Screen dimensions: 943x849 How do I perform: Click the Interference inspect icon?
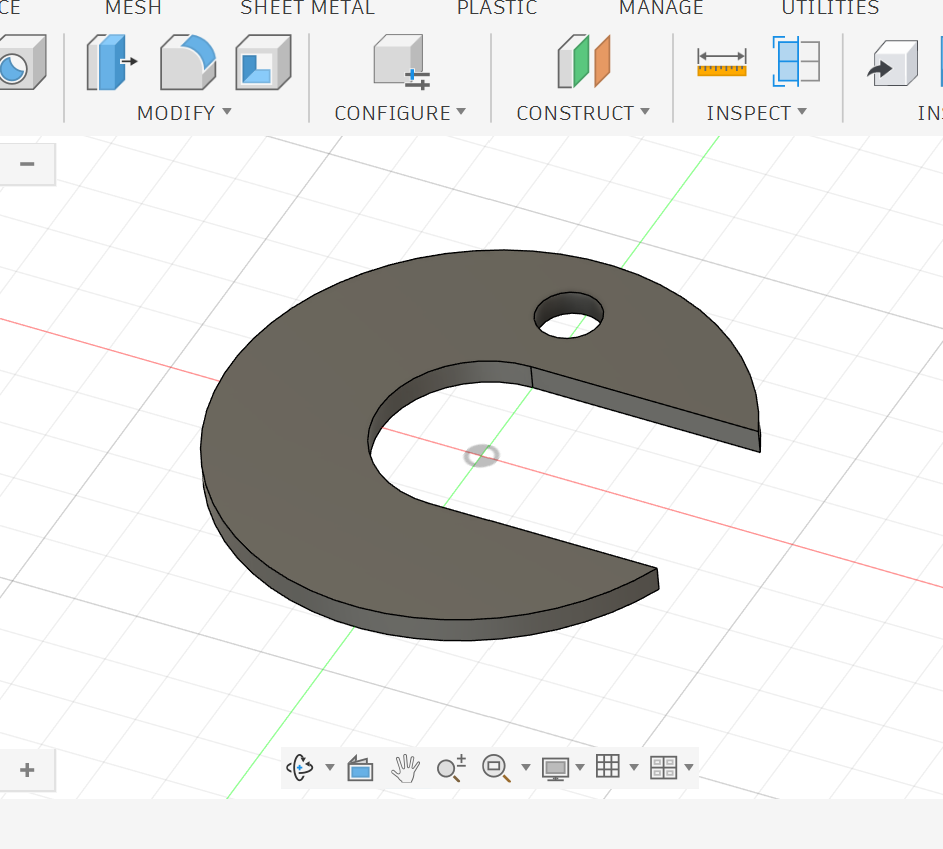coord(796,61)
